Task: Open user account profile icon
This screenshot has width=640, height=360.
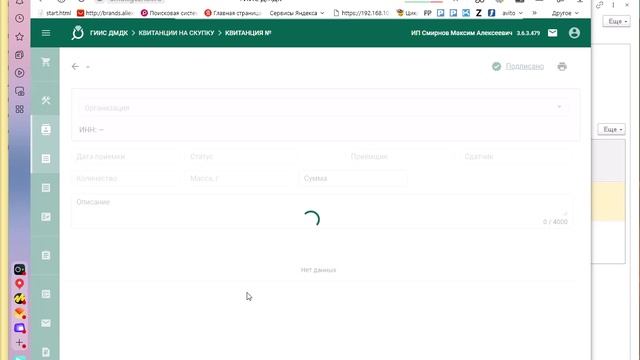Action: [574, 33]
